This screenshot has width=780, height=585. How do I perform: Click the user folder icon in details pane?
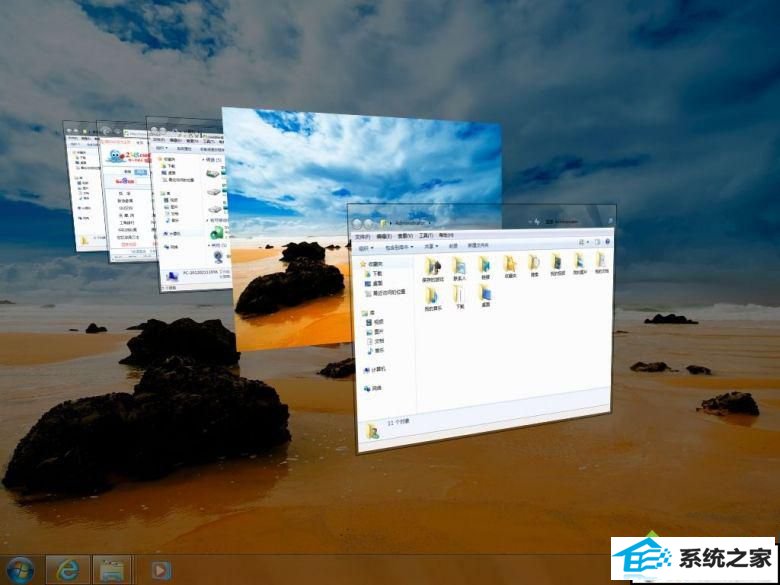(x=372, y=431)
